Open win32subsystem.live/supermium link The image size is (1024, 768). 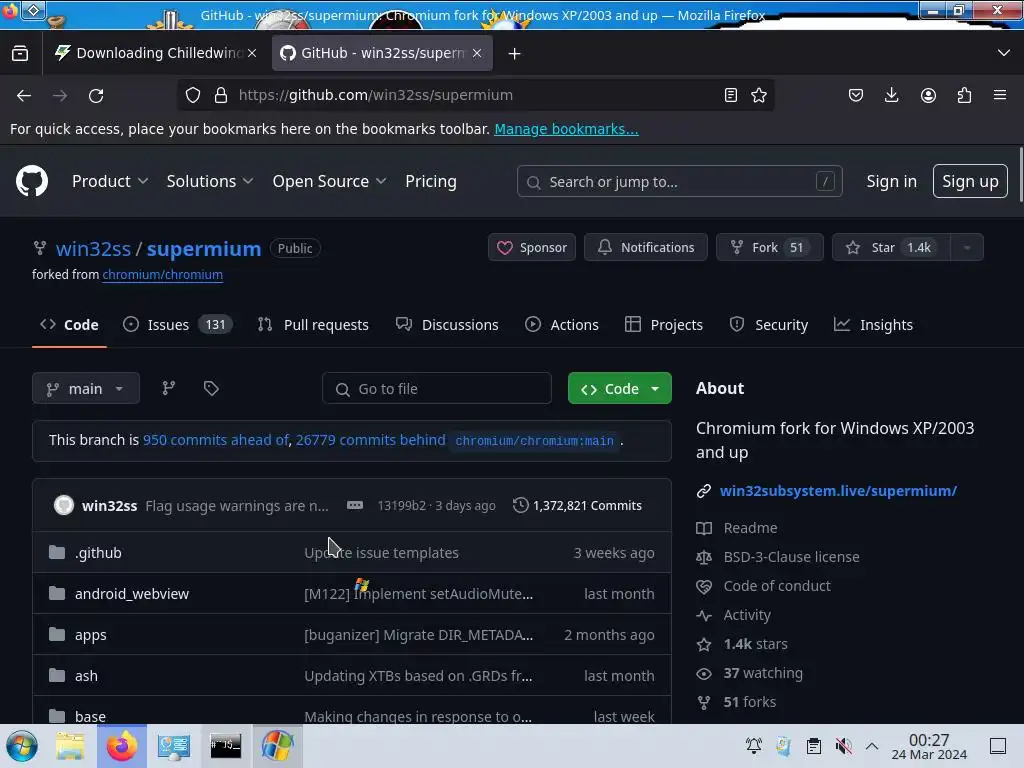point(839,491)
